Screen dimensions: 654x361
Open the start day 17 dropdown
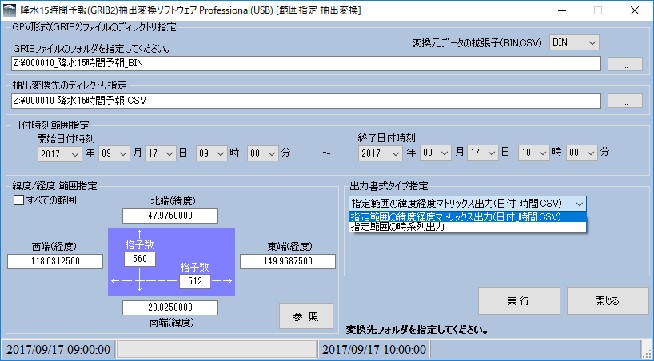[x=161, y=153]
